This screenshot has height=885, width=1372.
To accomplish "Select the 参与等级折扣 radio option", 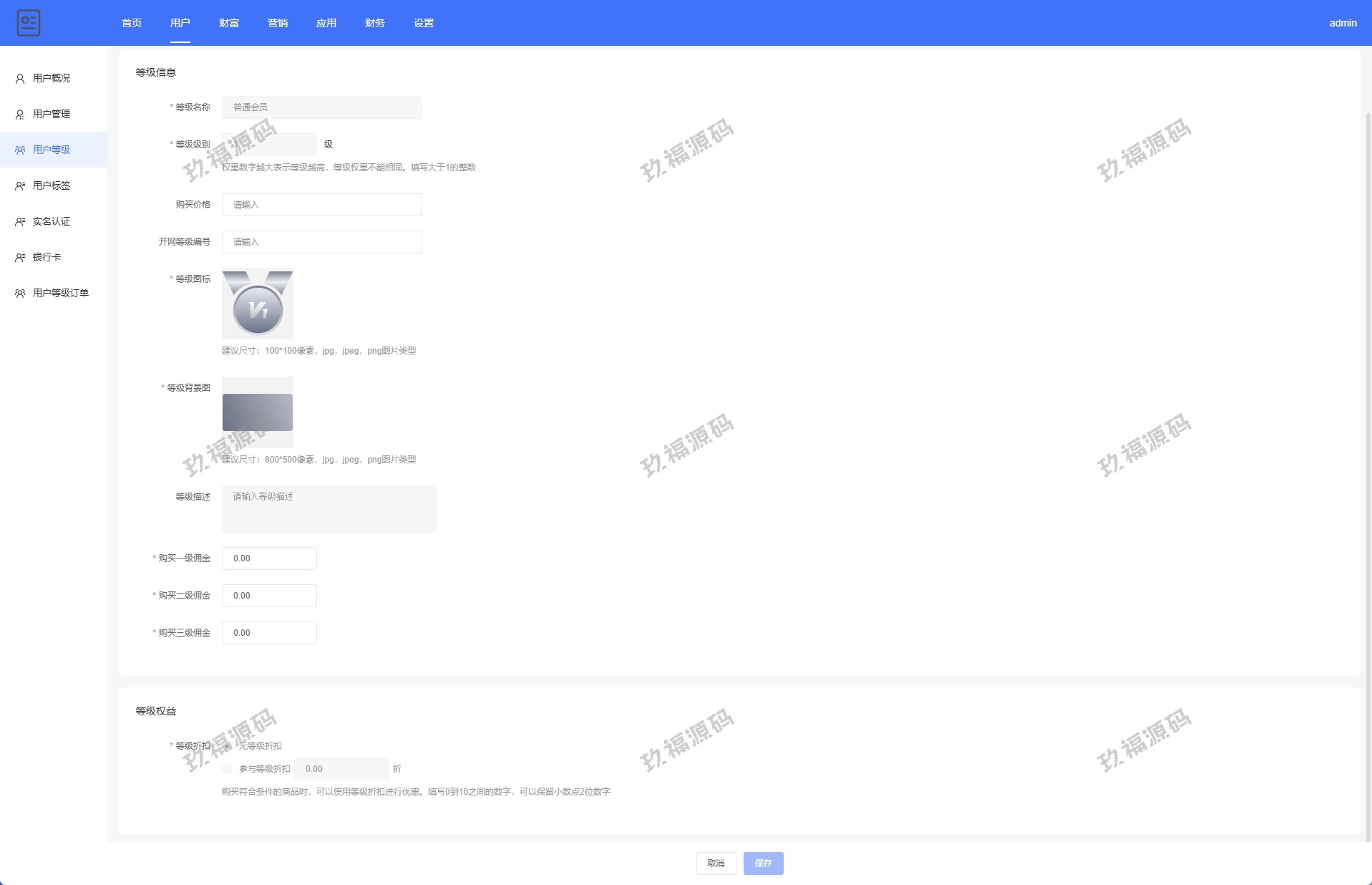I will [x=227, y=769].
